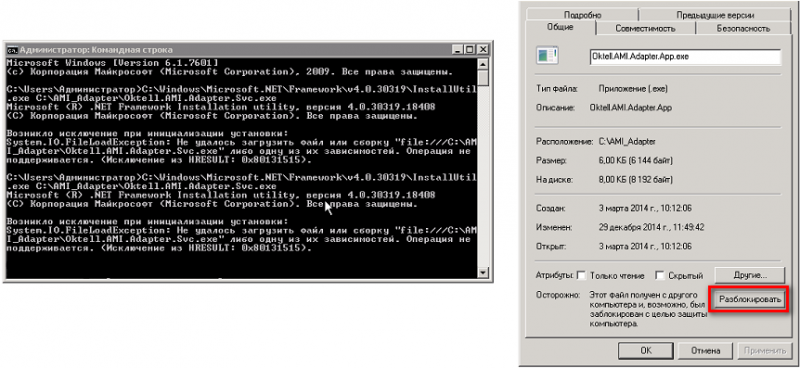Click the 8,00 КБ (8 192 байт) value
The width and height of the screenshot is (800, 368).
[635, 180]
